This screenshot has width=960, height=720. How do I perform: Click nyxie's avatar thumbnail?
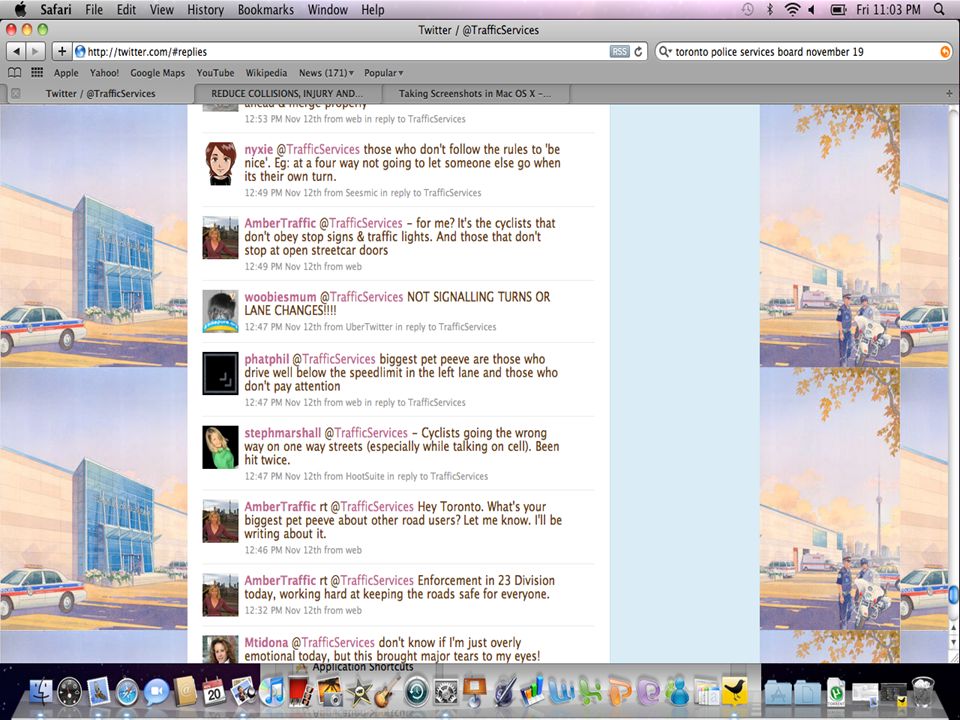click(220, 163)
